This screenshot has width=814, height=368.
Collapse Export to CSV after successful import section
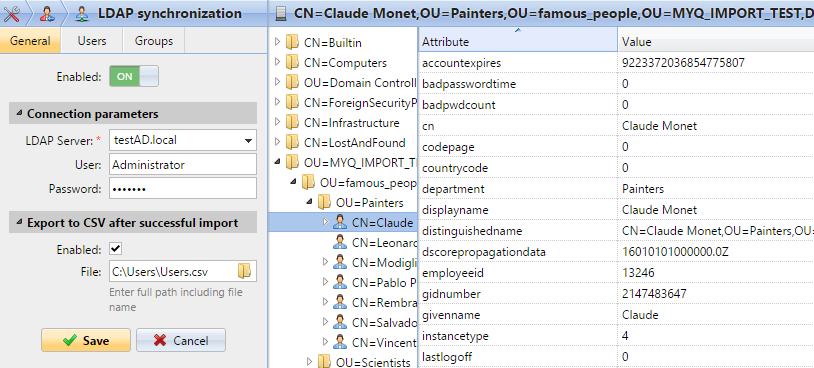pos(18,222)
